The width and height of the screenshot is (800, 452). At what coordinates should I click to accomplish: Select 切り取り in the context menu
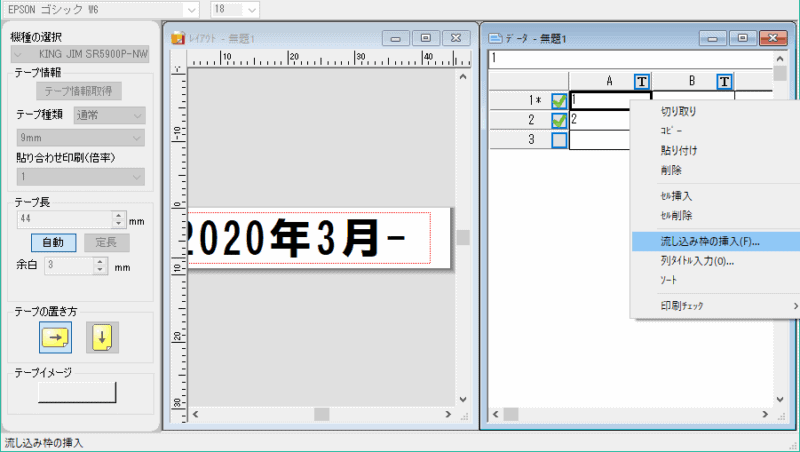coord(679,111)
